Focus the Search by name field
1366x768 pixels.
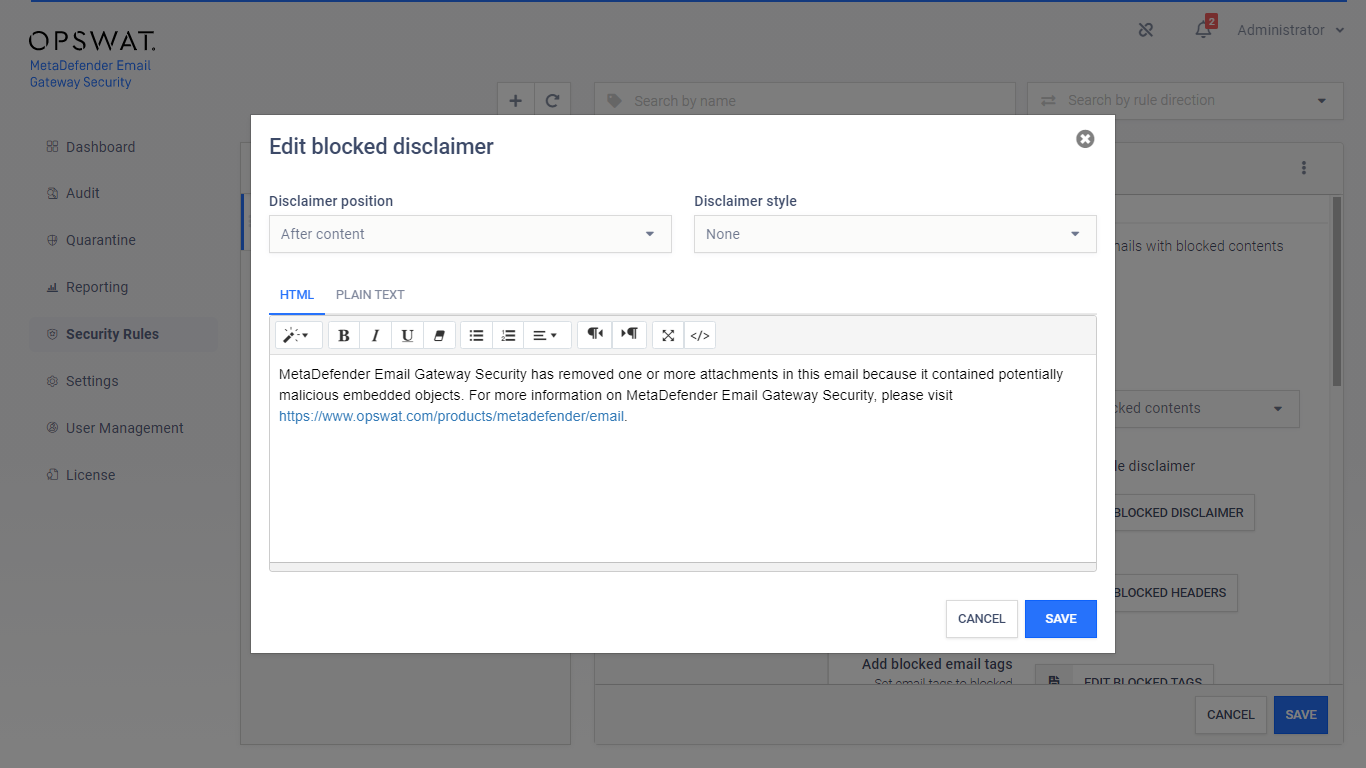[805, 100]
